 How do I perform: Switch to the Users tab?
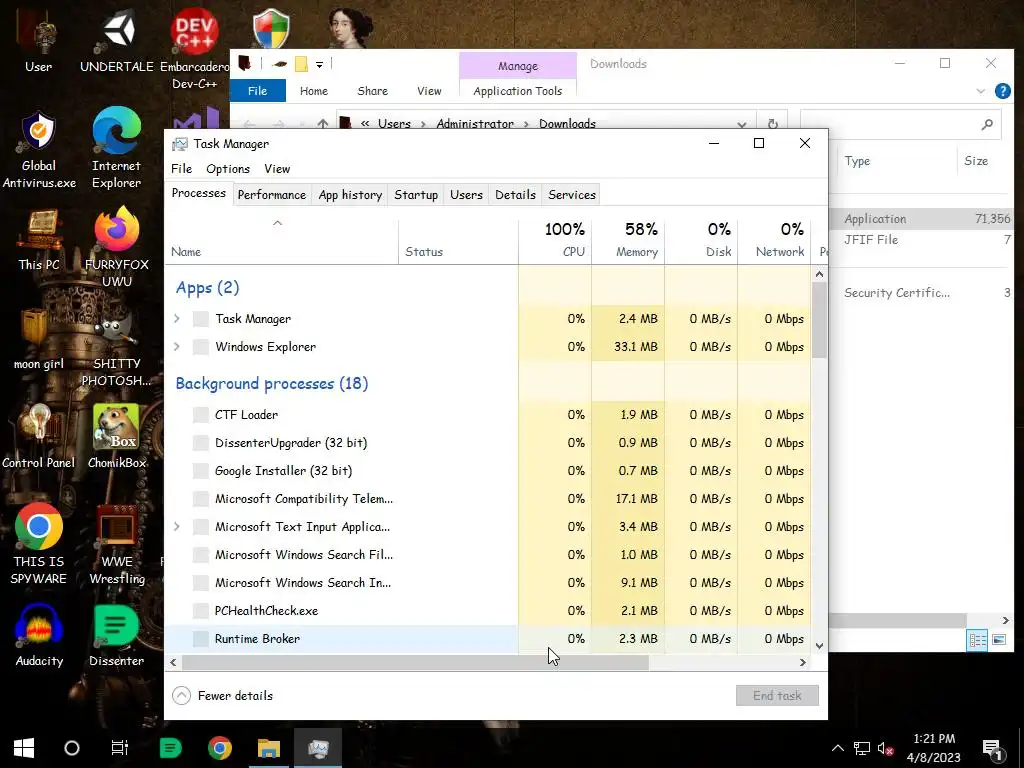pos(466,195)
